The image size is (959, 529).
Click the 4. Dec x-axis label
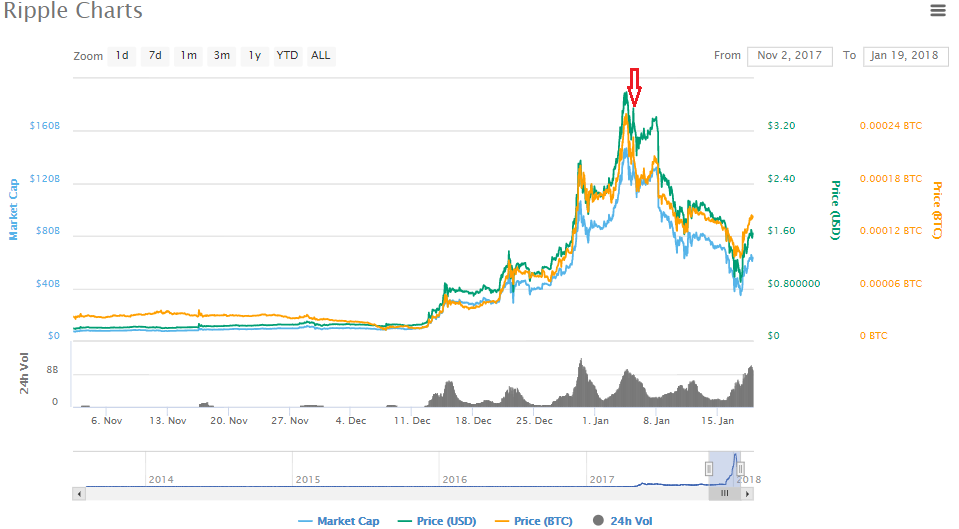tap(350, 421)
